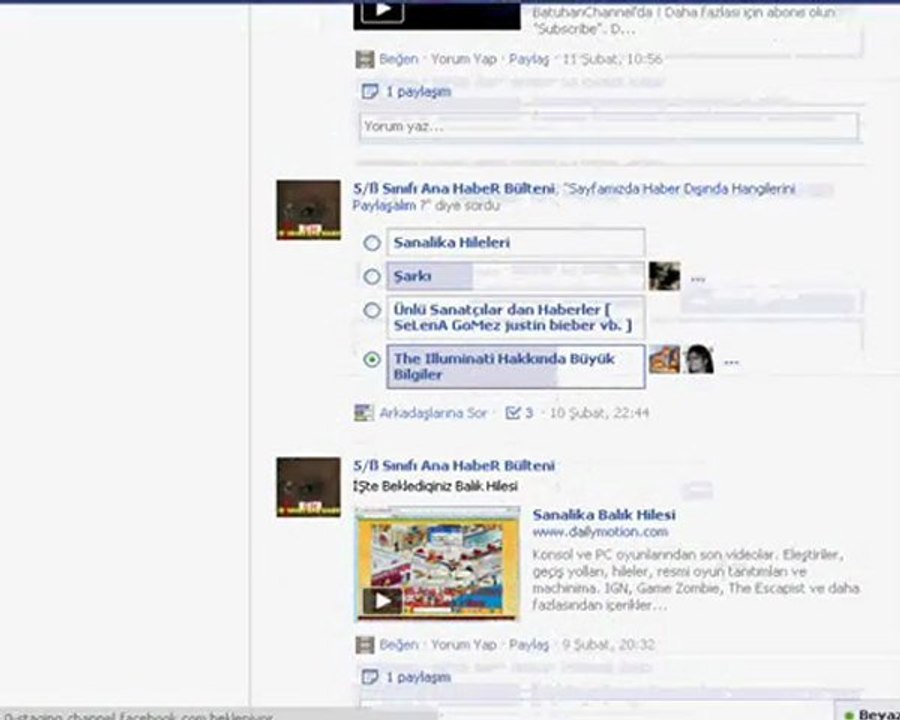900x720 pixels.
Task: Click the poll post profile picture
Action: coord(308,210)
